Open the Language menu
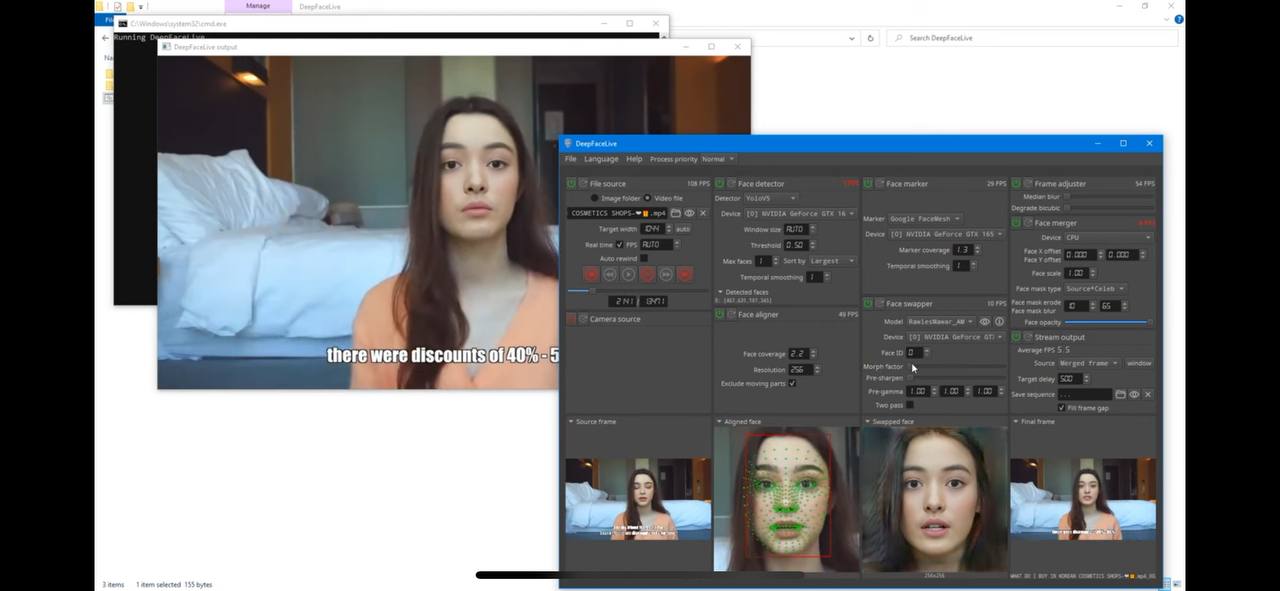This screenshot has height=591, width=1280. 601,159
